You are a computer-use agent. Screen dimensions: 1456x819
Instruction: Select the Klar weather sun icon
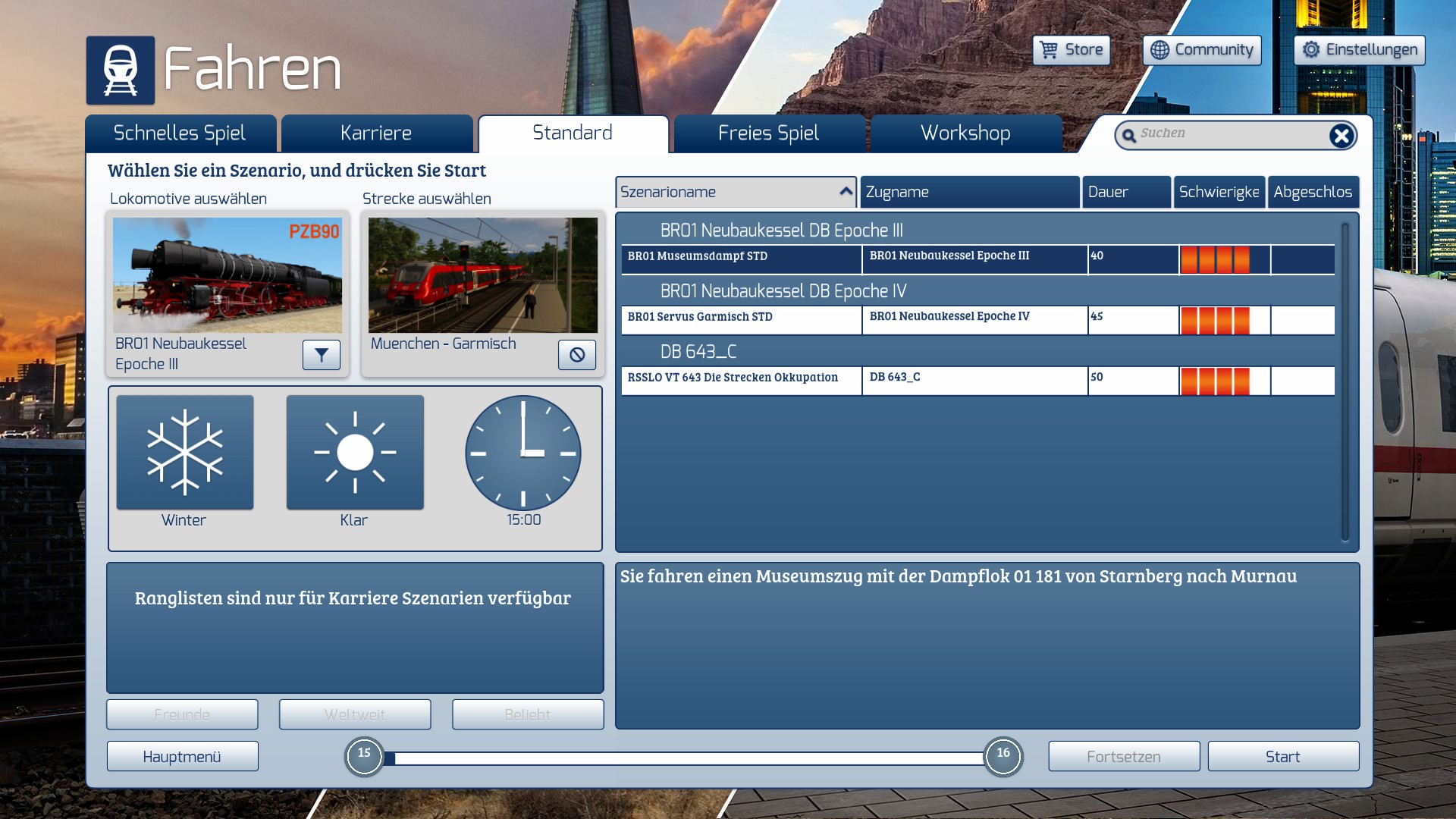coord(355,453)
